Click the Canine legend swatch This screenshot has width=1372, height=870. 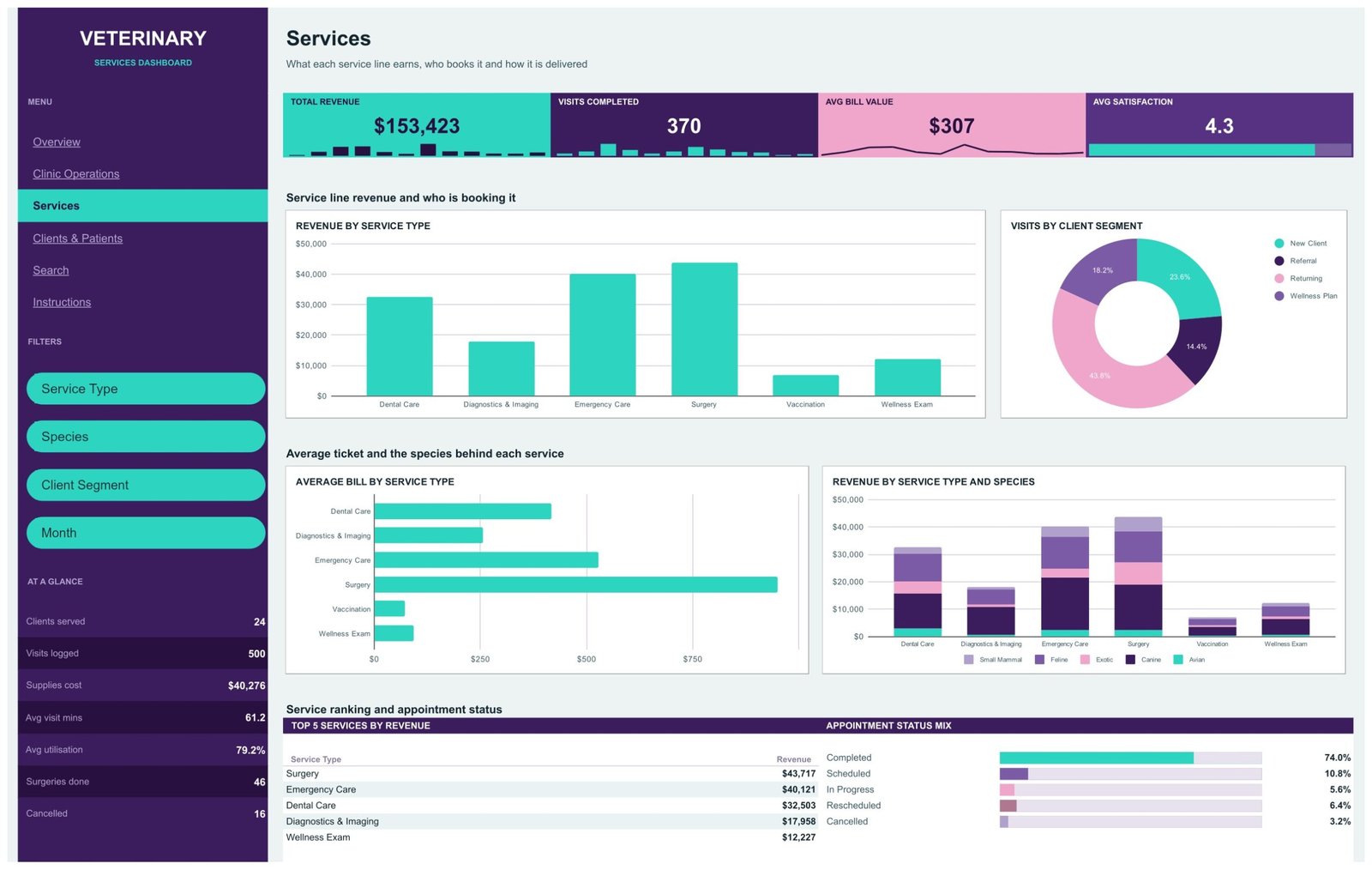(1130, 660)
